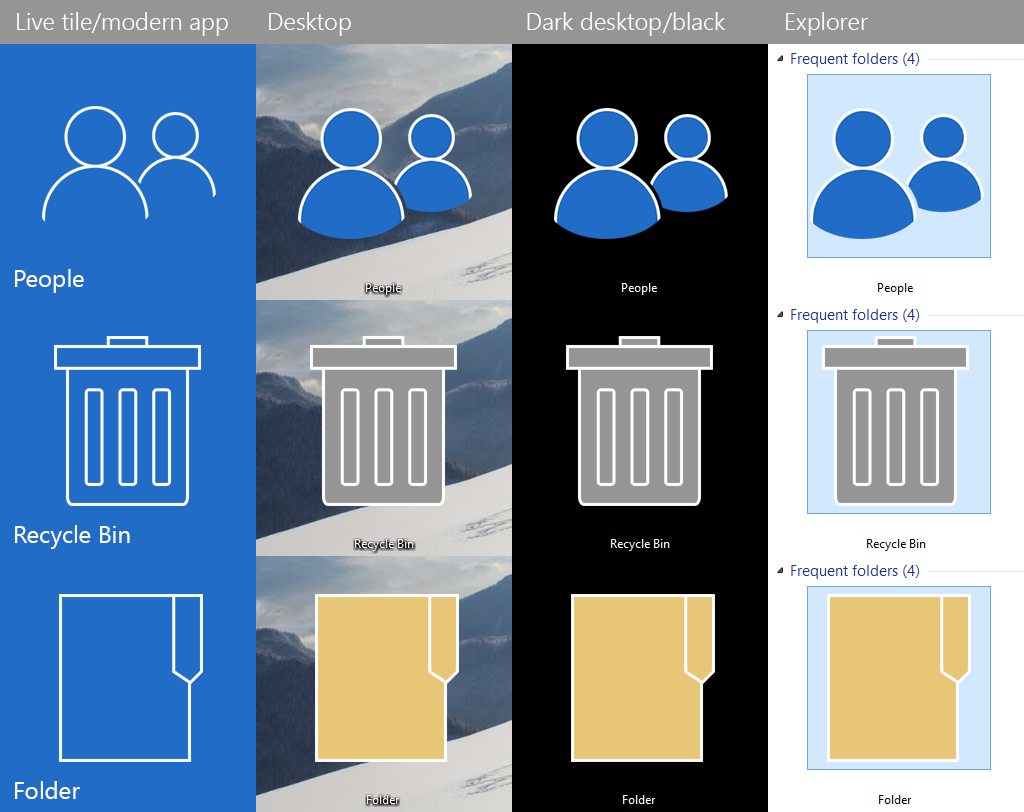The width and height of the screenshot is (1024, 812).
Task: Open the outlined Recycle Bin icon on blue tile
Action: (128, 421)
